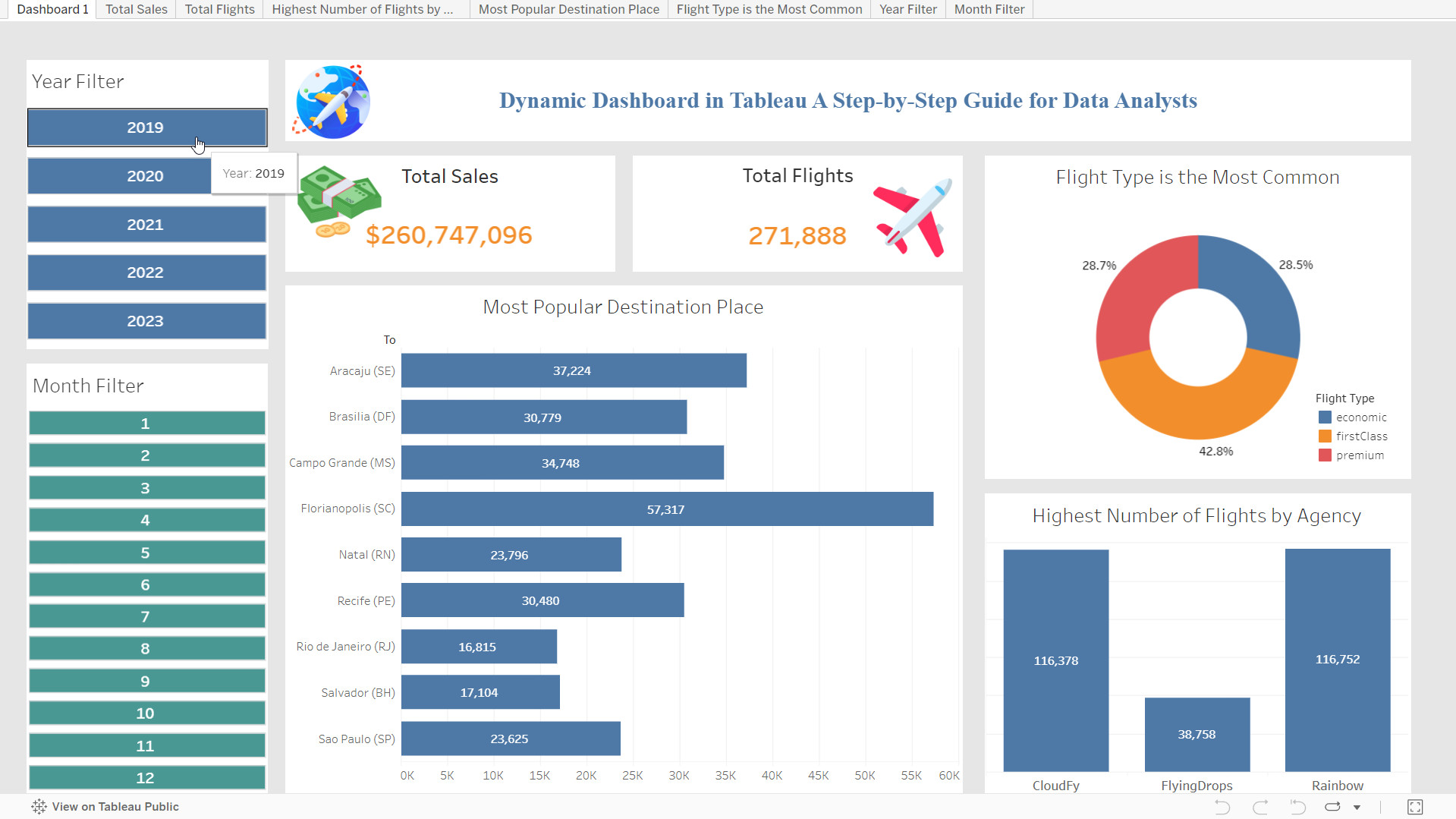This screenshot has height=819, width=1456.
Task: Enter full screen mode
Action: click(1415, 807)
